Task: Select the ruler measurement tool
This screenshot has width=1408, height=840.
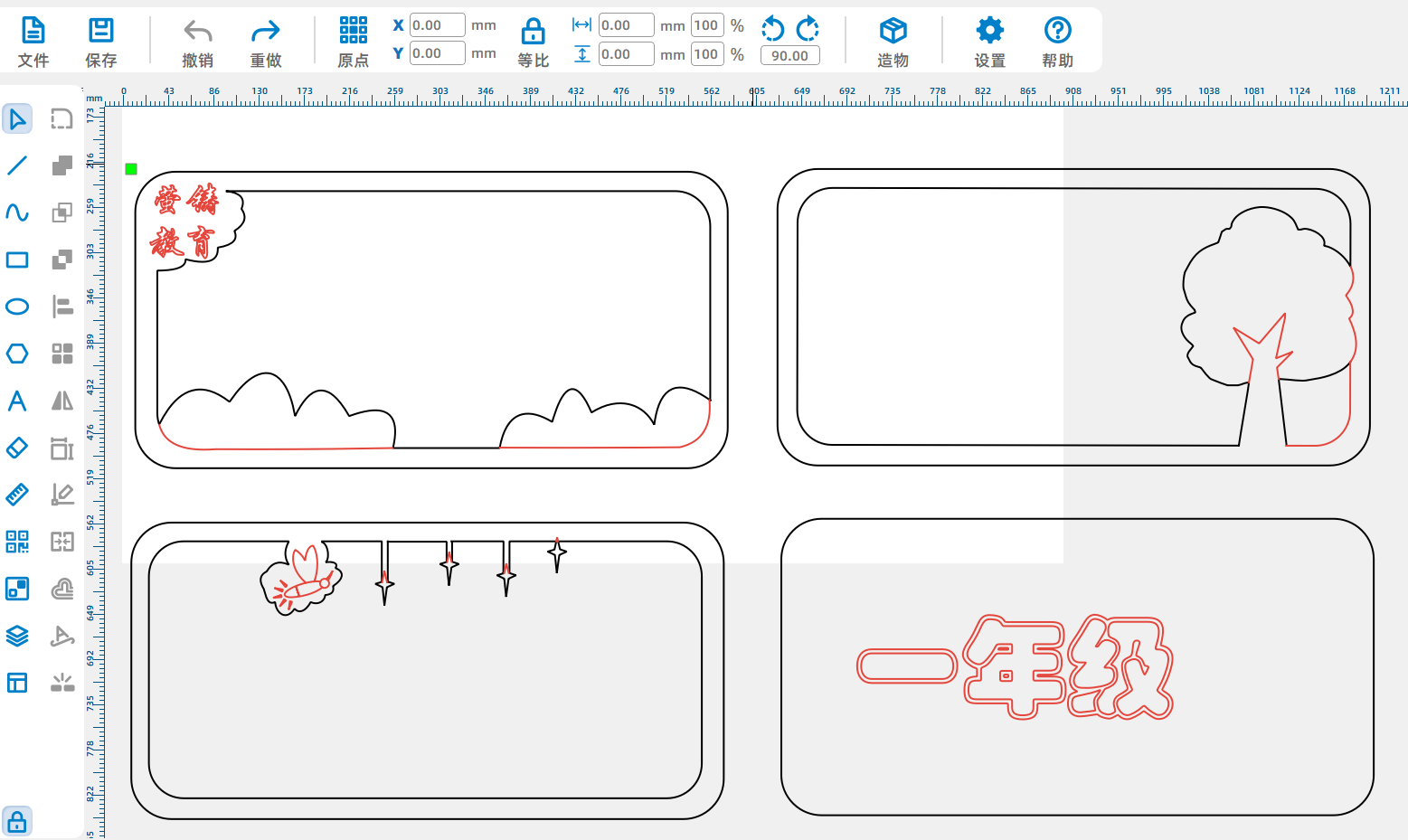Action: click(17, 495)
